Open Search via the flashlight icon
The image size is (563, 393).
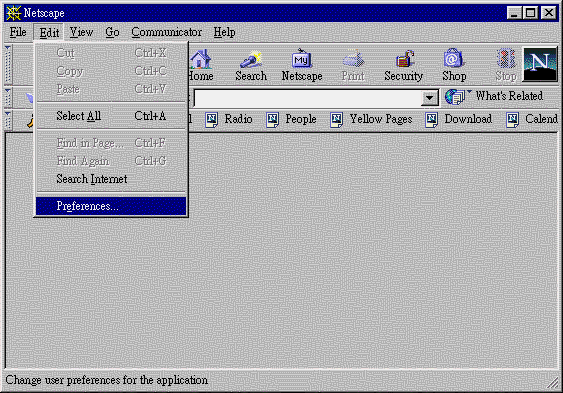tap(251, 65)
